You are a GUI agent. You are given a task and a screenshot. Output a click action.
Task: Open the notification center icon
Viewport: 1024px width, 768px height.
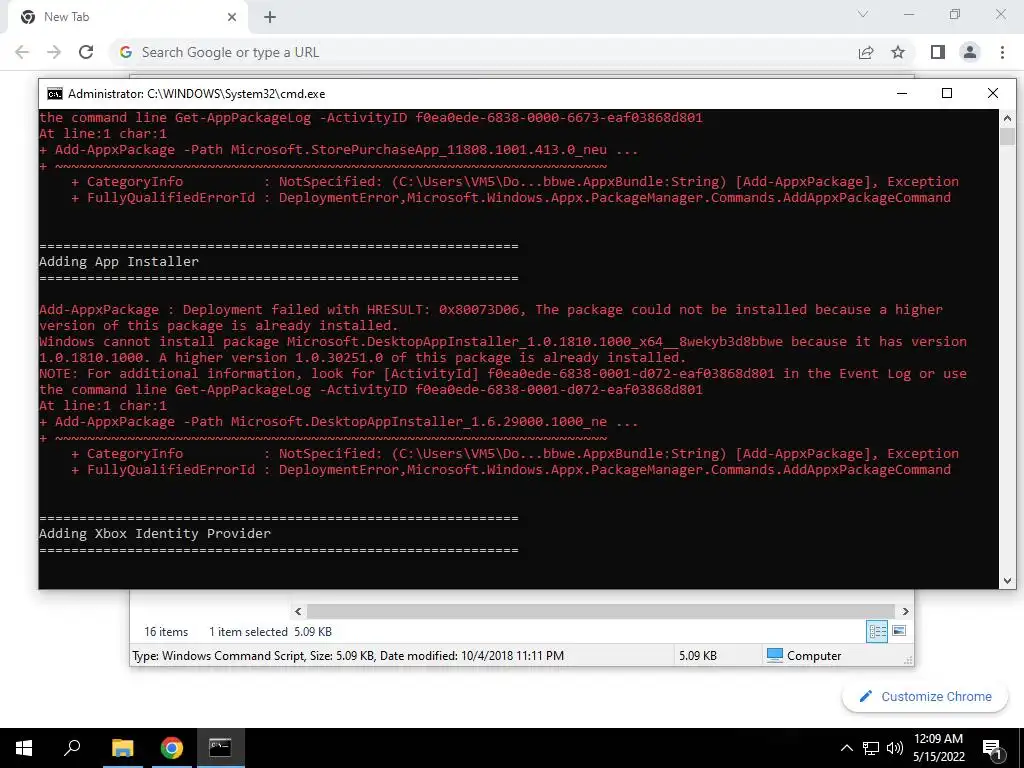point(992,749)
